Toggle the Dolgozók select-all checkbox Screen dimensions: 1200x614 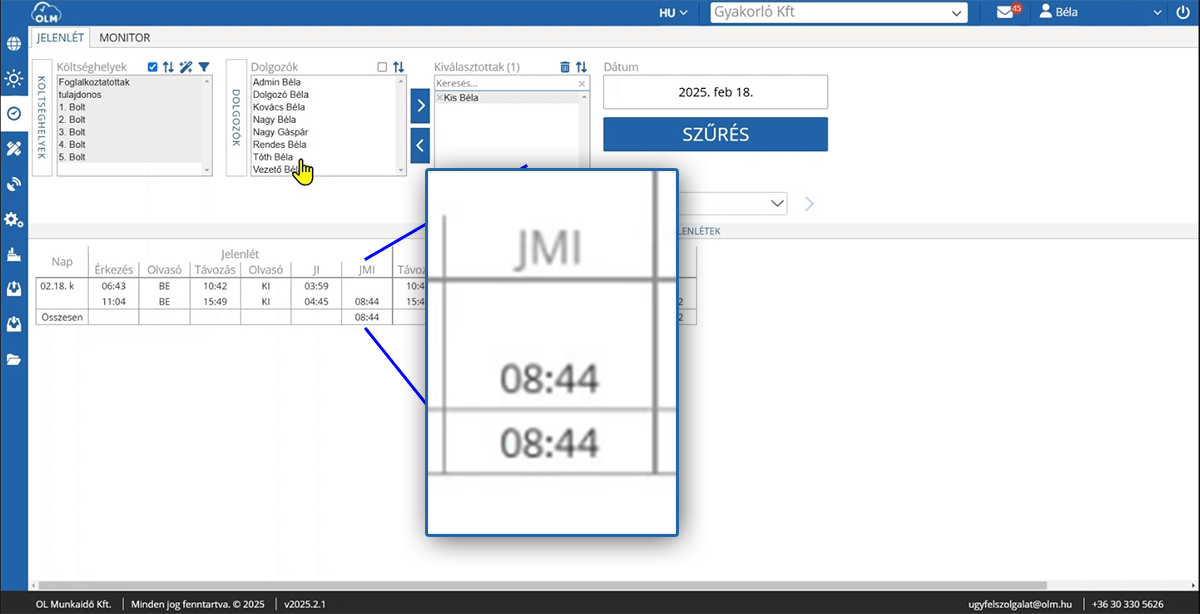382,67
